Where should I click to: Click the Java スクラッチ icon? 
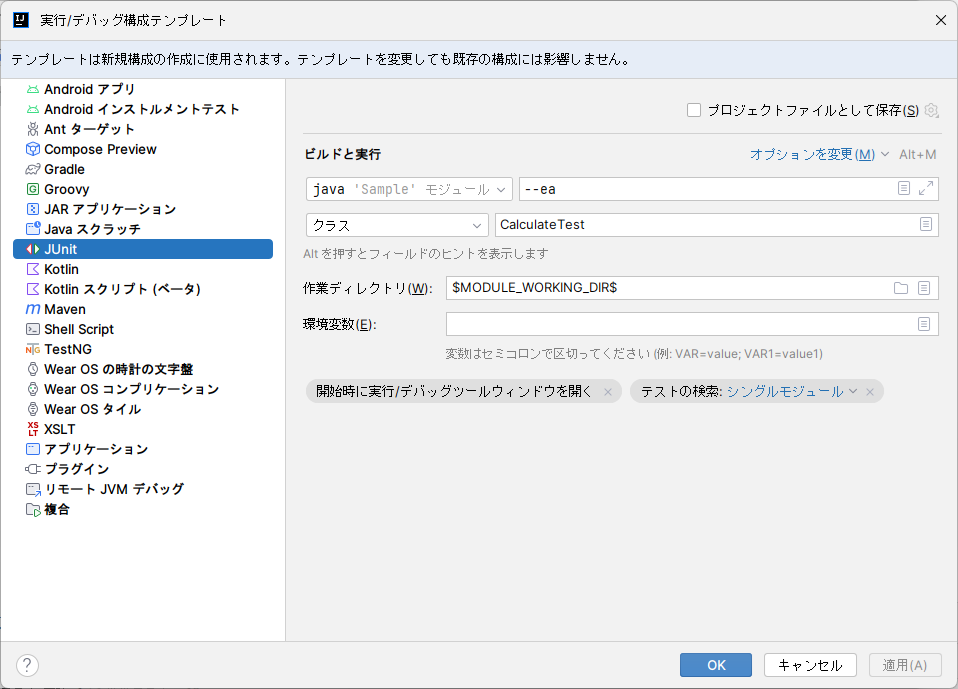(x=33, y=230)
